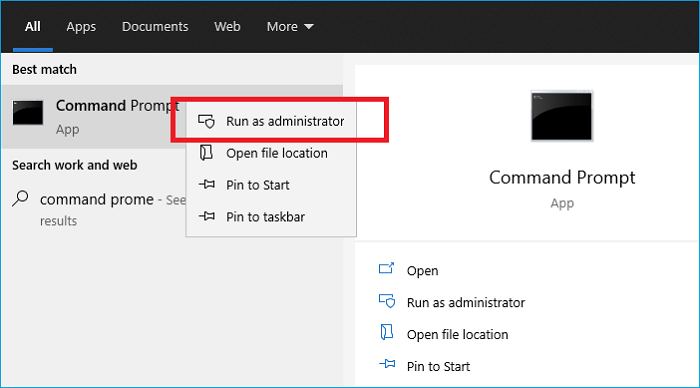Switch to the All search tab

(x=33, y=27)
